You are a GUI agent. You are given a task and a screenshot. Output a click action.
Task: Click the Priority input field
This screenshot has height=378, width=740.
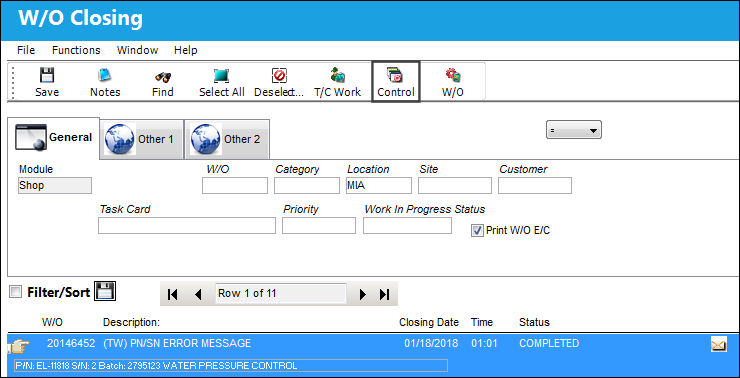click(x=319, y=226)
